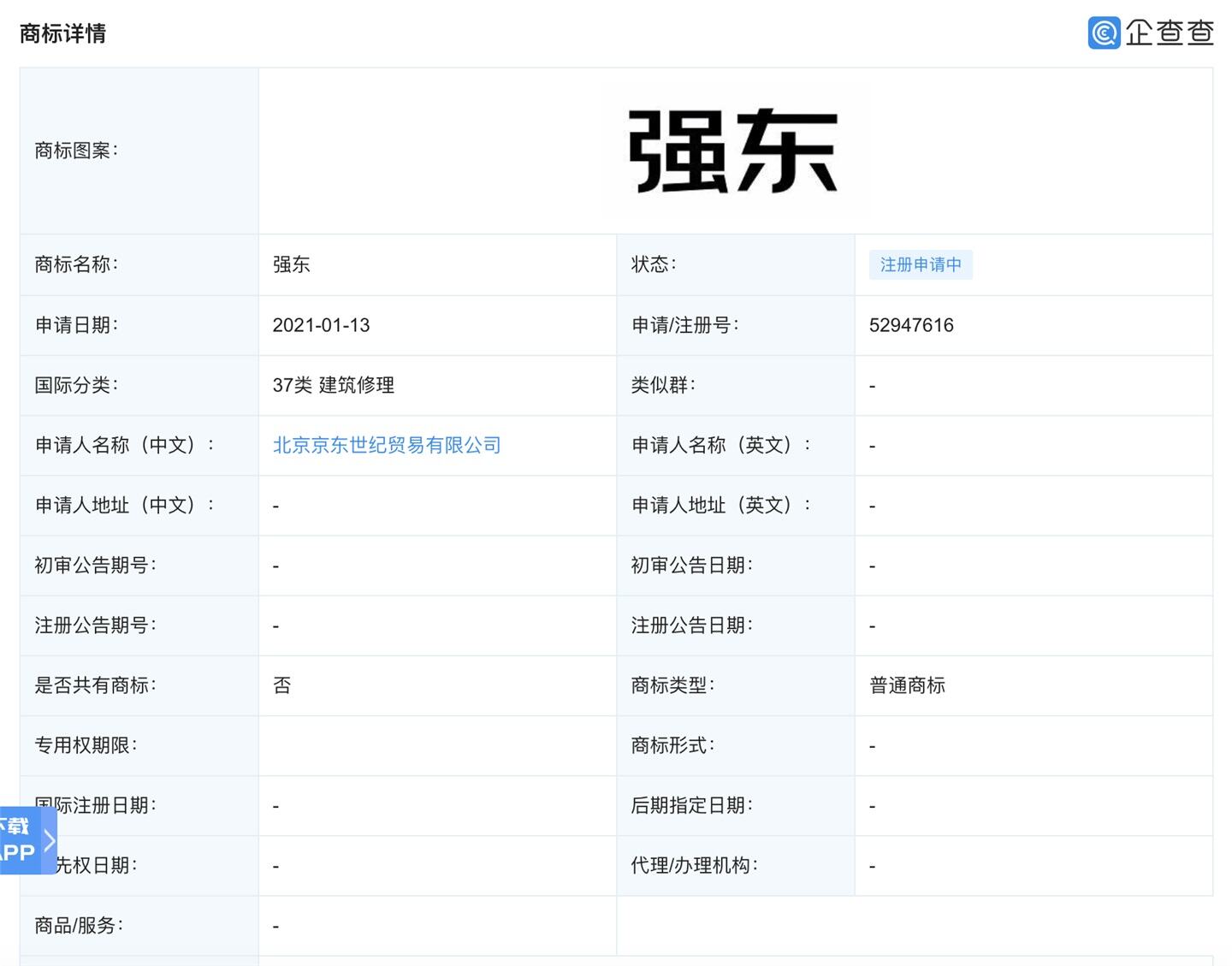The width and height of the screenshot is (1232, 966).
Task: Select the 37类 建筑修理 class value
Action: click(x=334, y=385)
